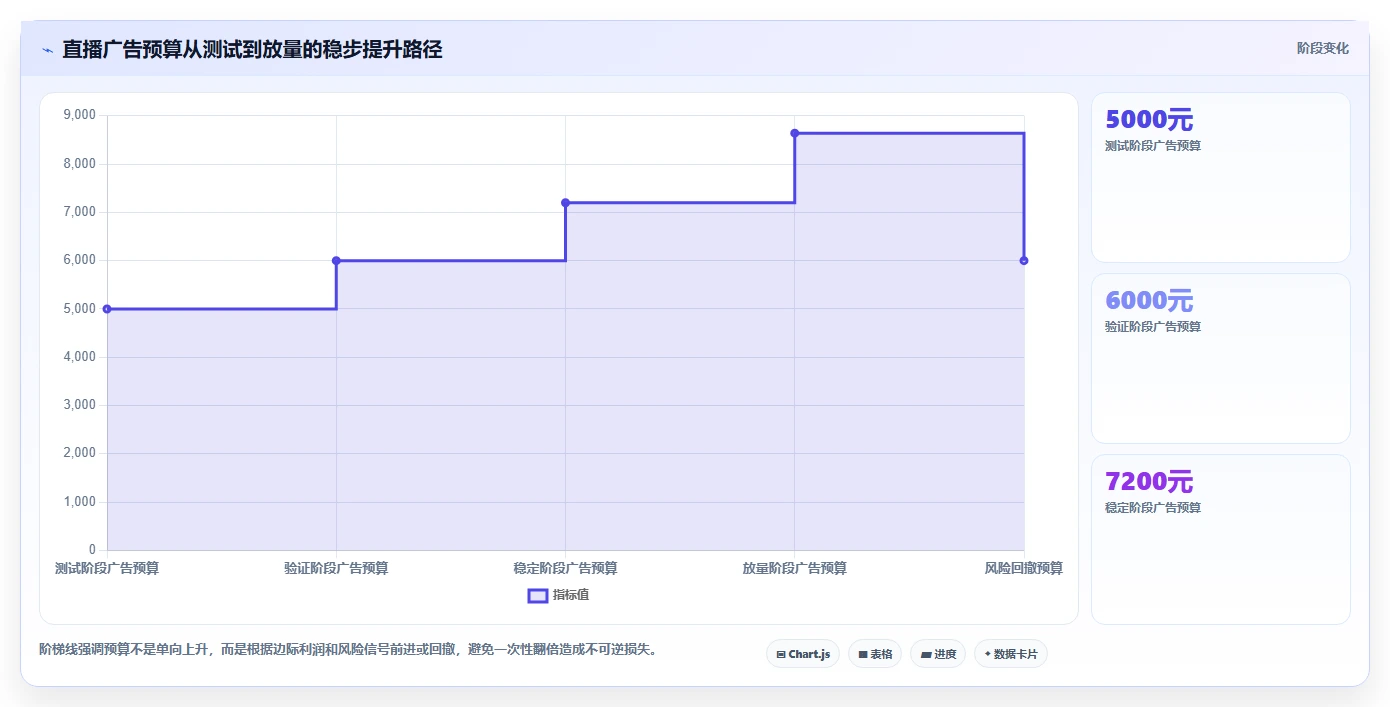Click the x-axis label 验证阶段广告预算

pyautogui.click(x=336, y=568)
